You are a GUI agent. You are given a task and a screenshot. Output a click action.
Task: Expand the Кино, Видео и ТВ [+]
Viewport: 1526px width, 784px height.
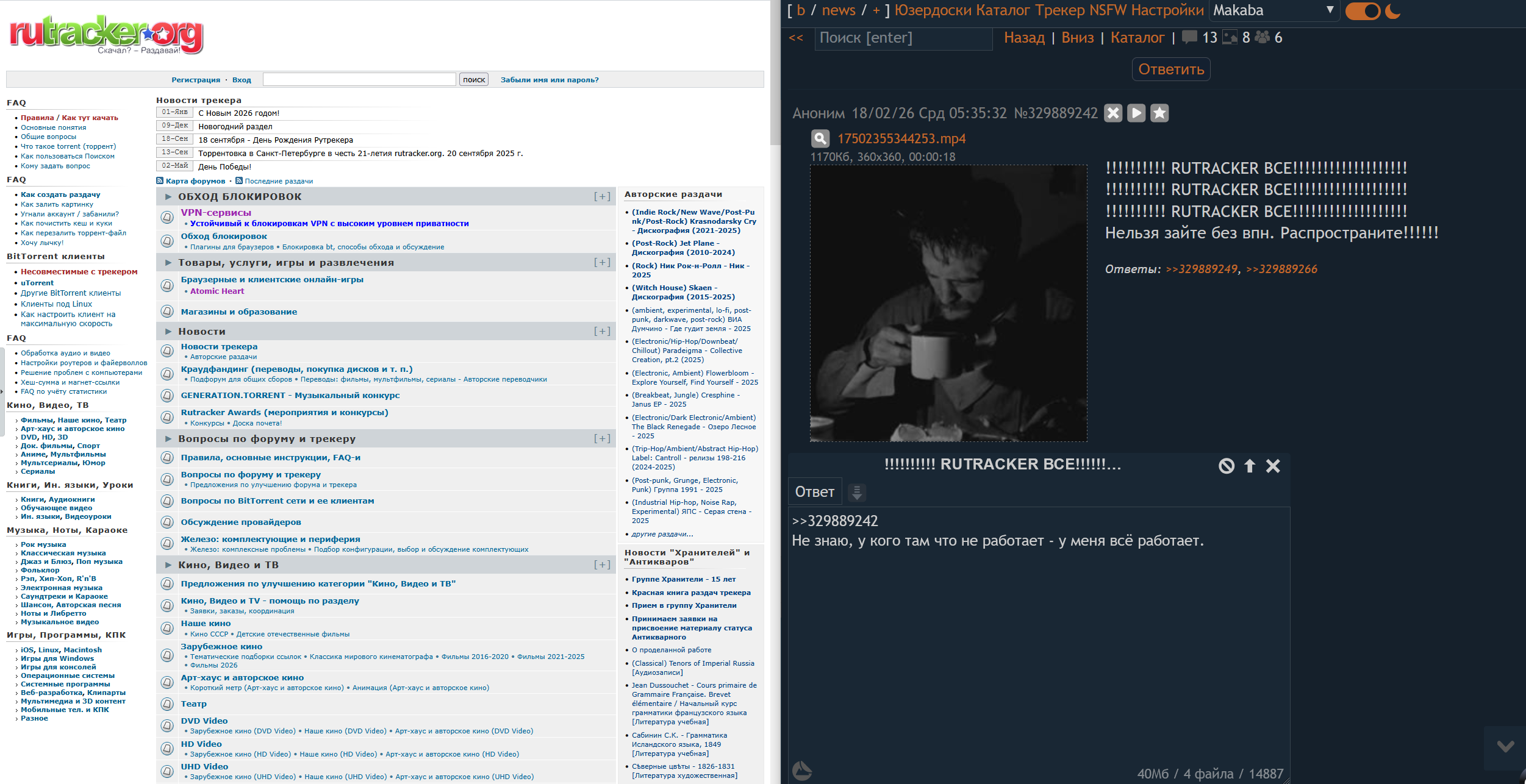[x=602, y=565]
